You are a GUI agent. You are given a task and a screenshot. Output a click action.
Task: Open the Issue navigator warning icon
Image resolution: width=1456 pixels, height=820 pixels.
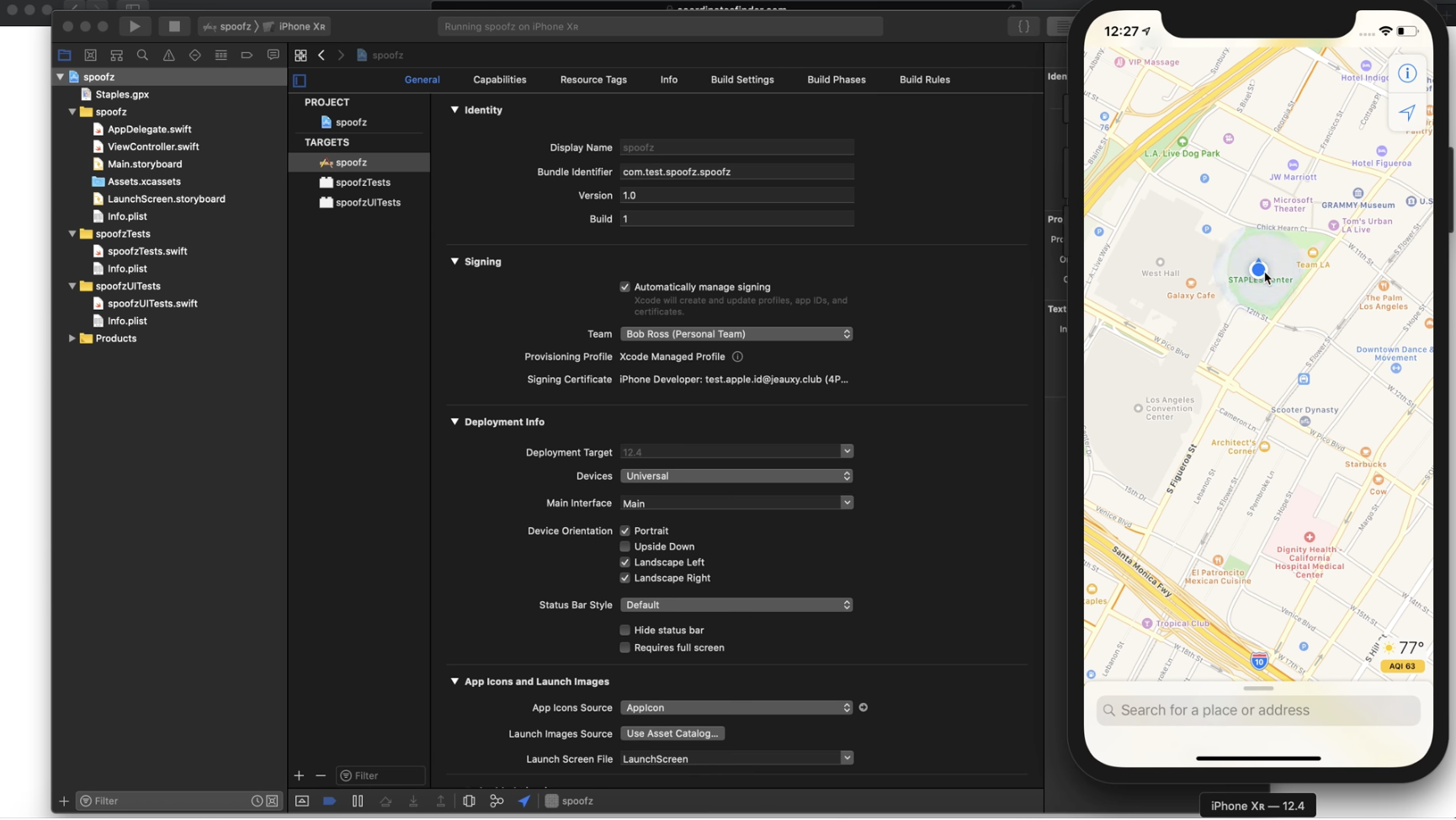point(168,55)
